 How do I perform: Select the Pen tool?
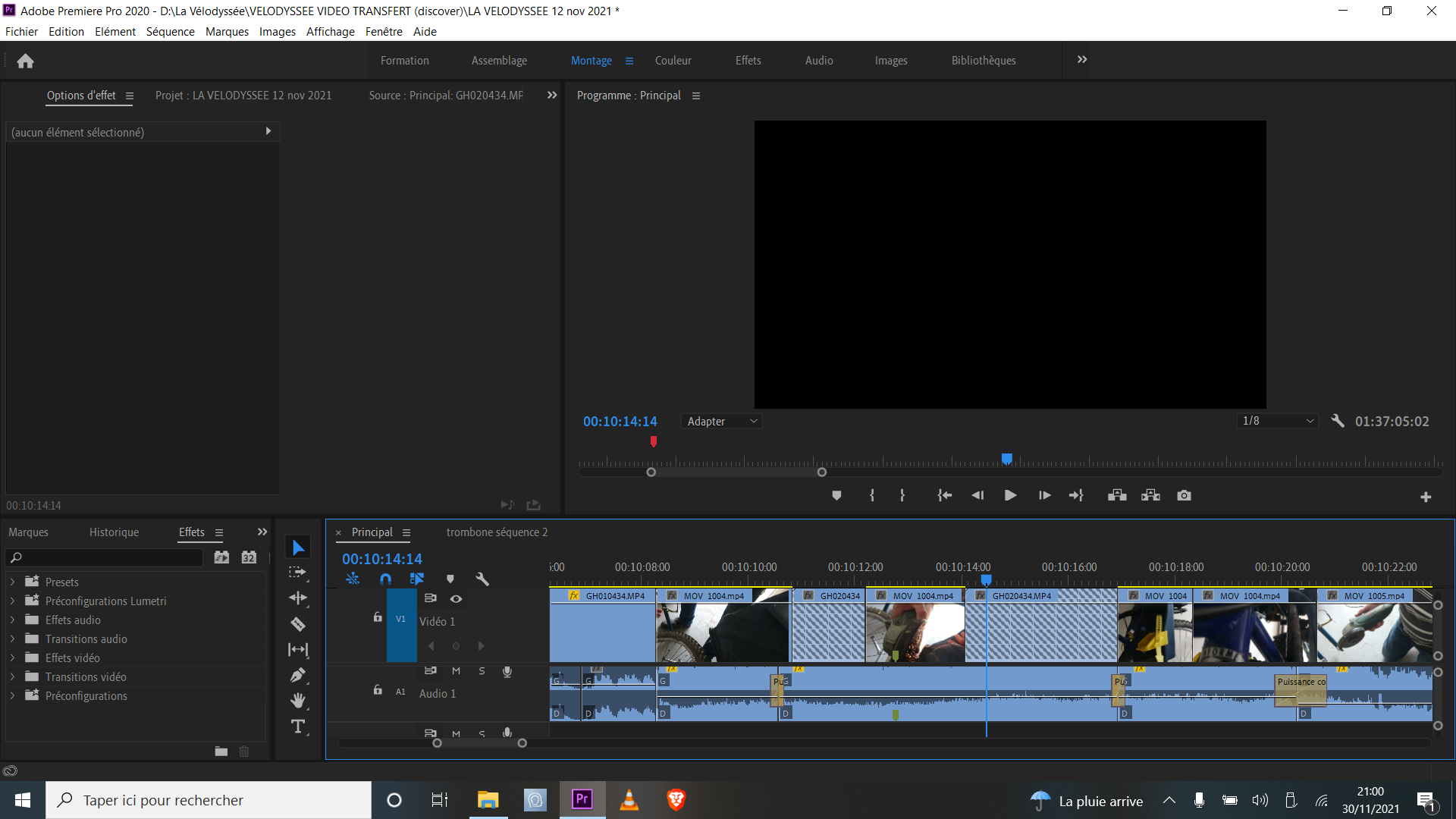(x=298, y=675)
